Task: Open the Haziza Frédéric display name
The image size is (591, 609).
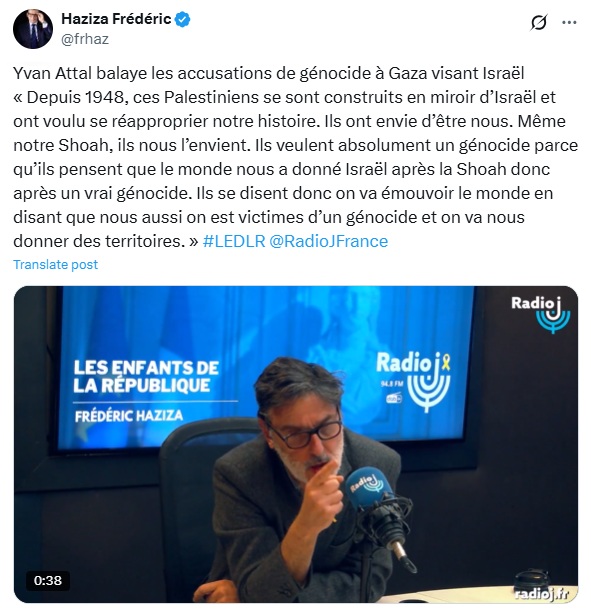Action: (x=116, y=19)
